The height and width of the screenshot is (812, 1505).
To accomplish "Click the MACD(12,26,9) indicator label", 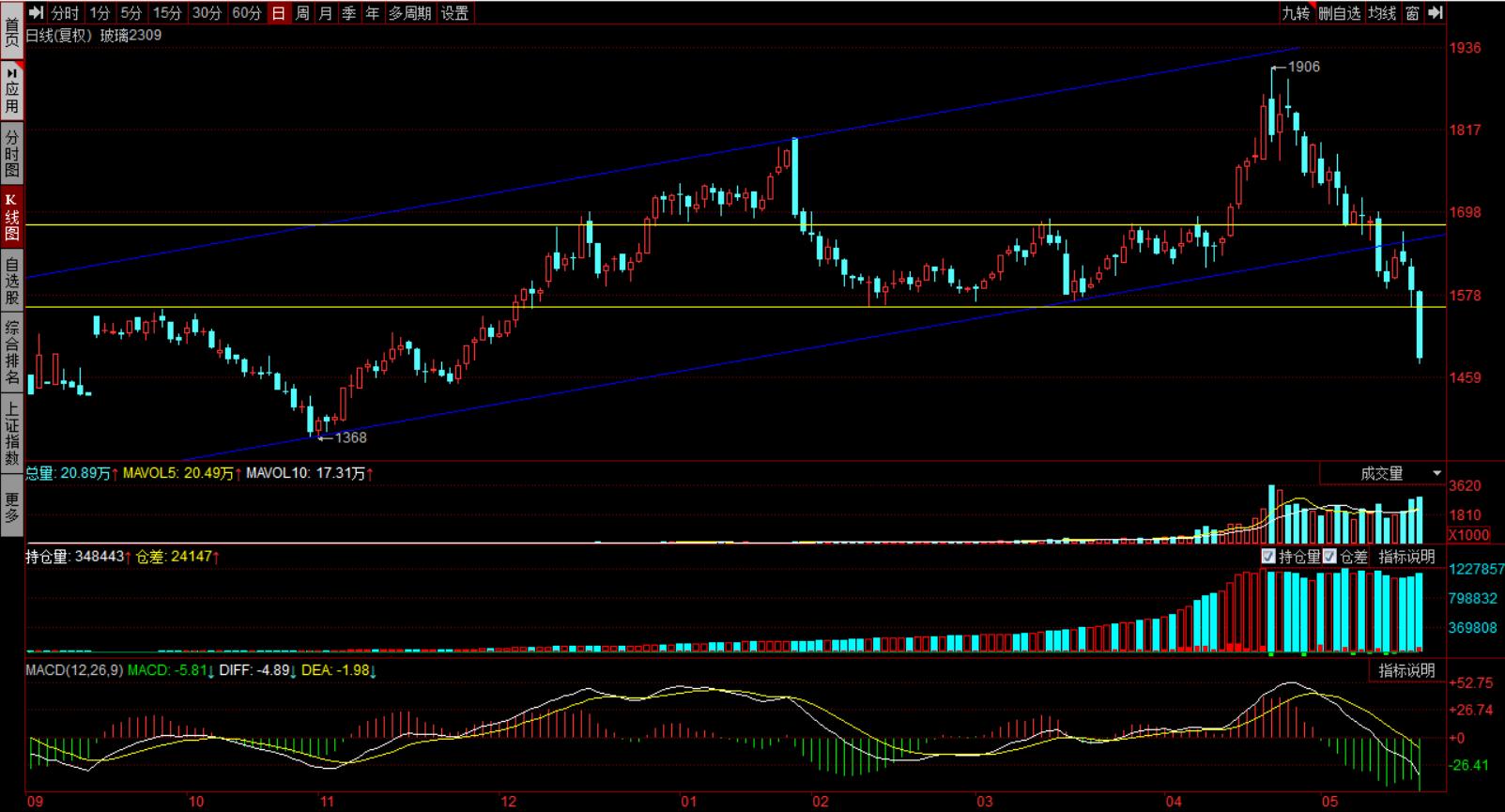I will click(x=74, y=670).
